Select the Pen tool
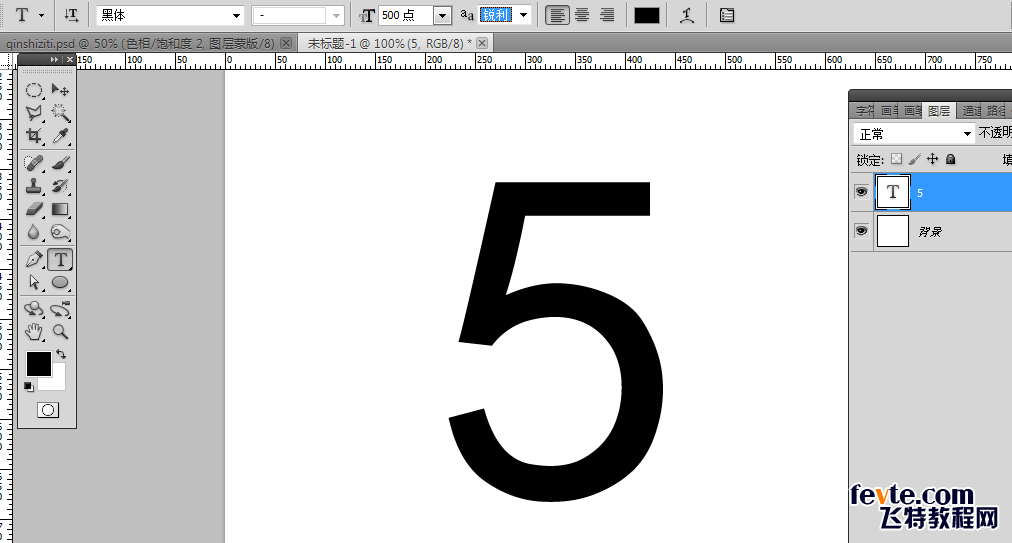This screenshot has height=543, width=1012. pyautogui.click(x=34, y=260)
